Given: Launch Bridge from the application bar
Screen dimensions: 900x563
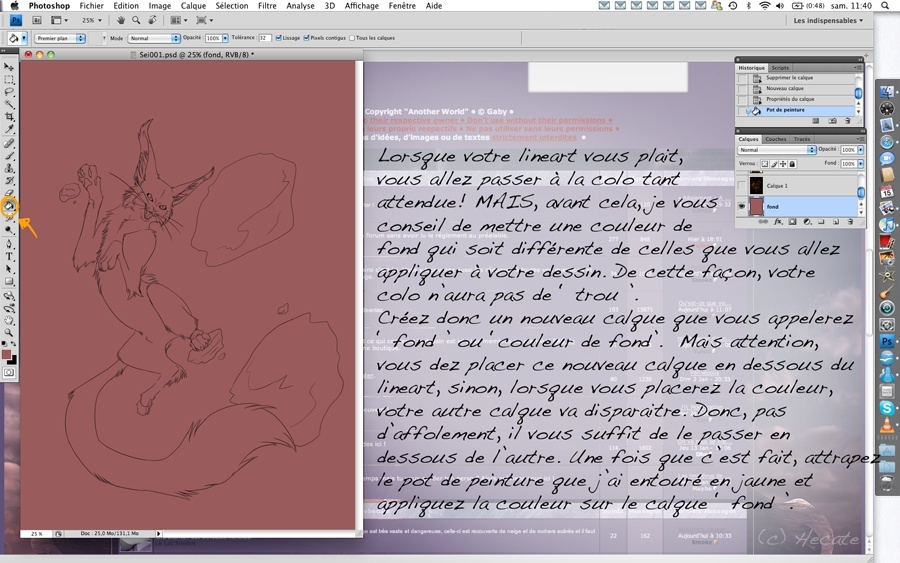Looking at the screenshot, I should [37, 20].
